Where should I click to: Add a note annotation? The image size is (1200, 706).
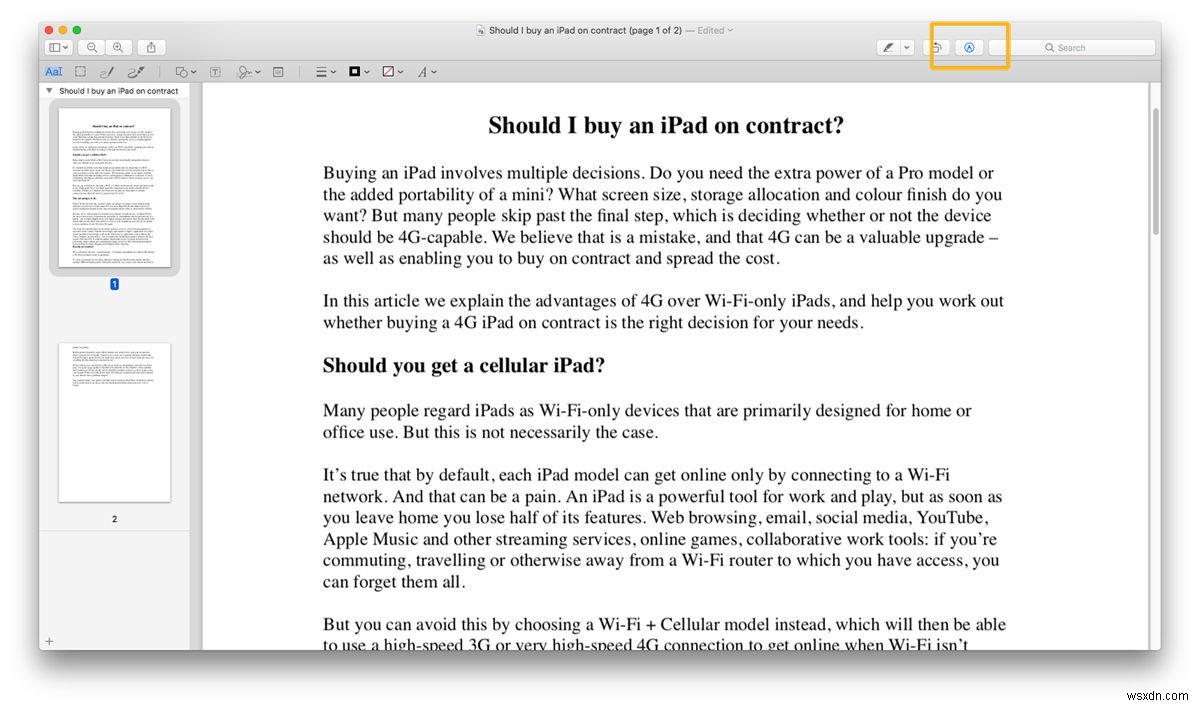(x=277, y=71)
